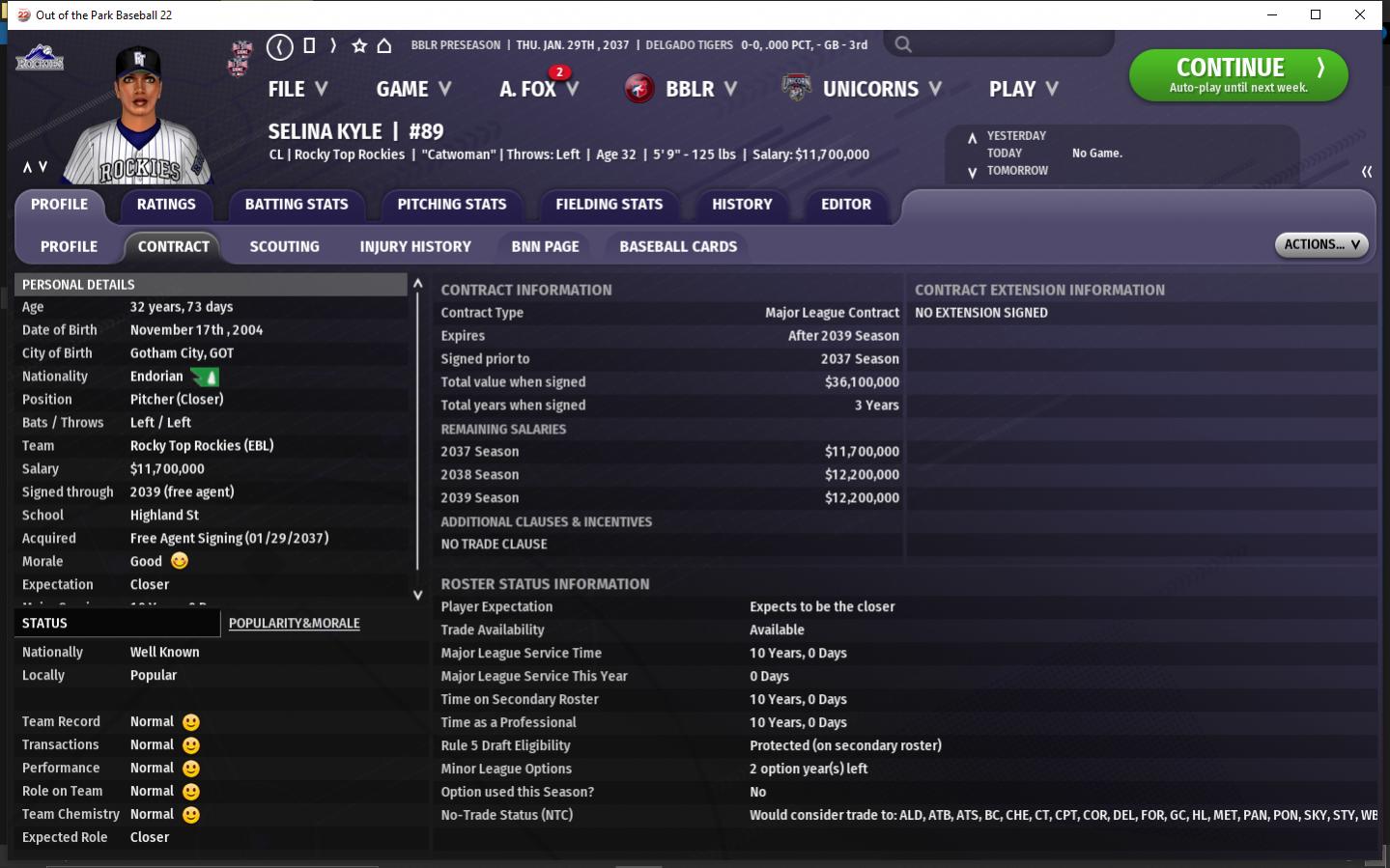Select the CONTRACT sub-tab
Image resolution: width=1390 pixels, height=868 pixels.
(174, 247)
